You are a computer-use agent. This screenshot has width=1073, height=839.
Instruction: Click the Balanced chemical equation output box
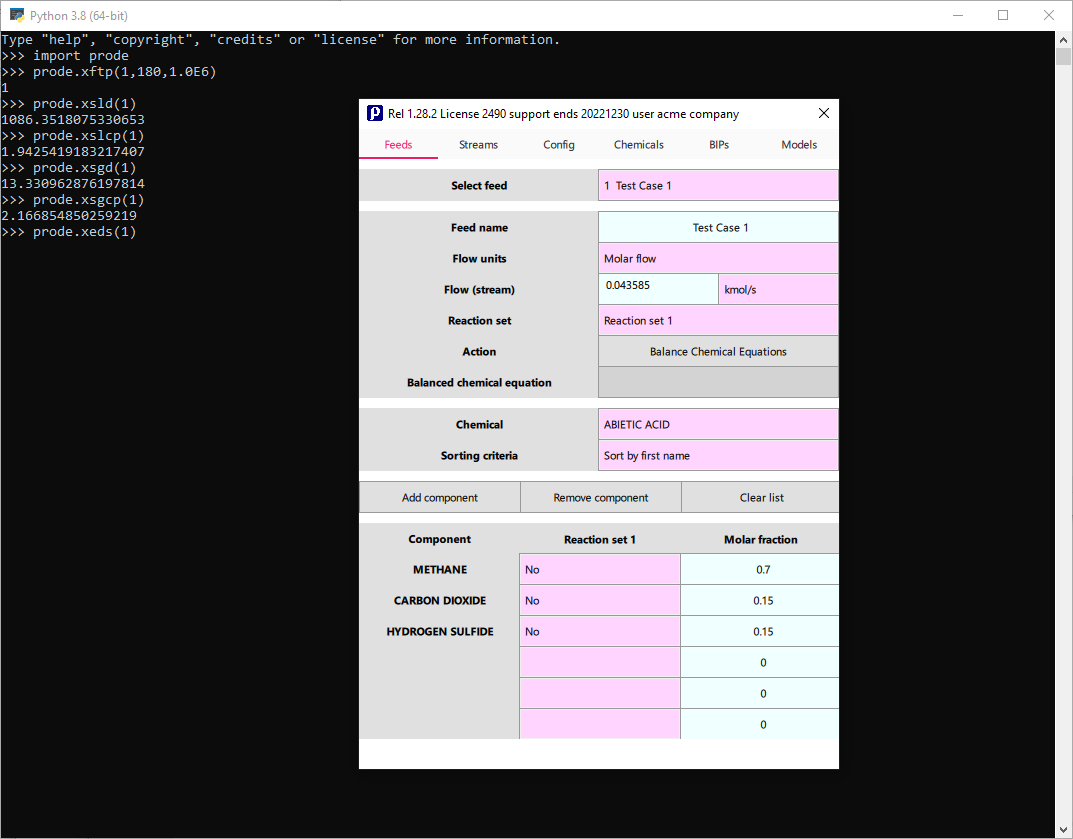tap(718, 383)
